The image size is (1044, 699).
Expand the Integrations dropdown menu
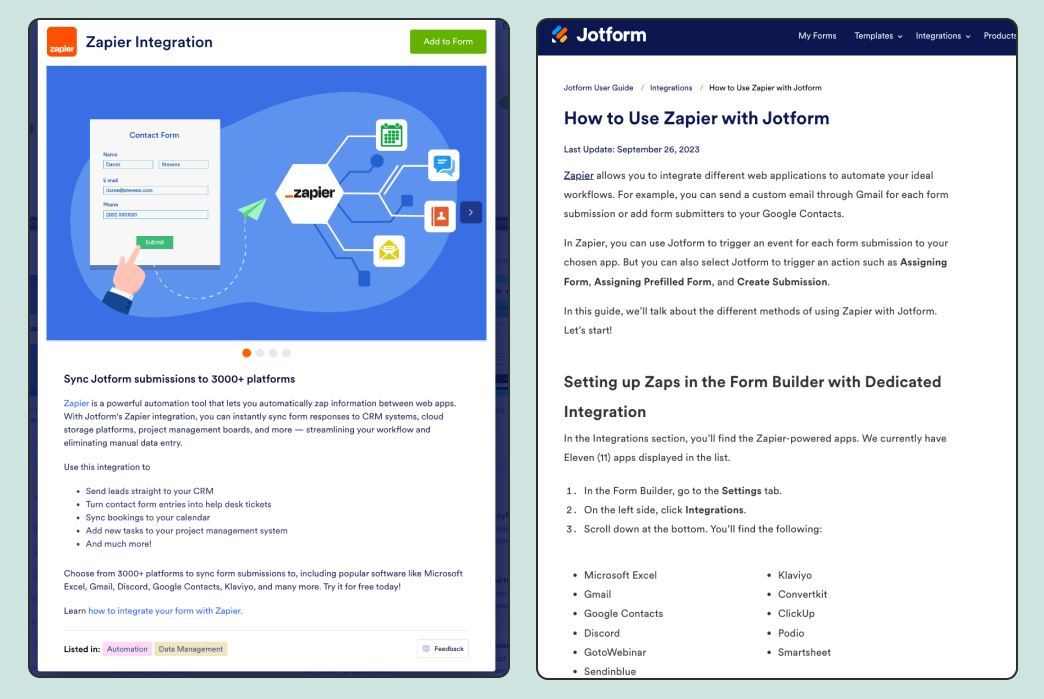(x=943, y=36)
